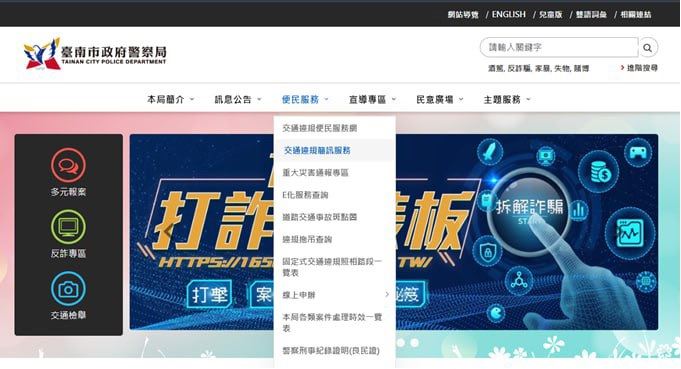Click the Tainan City Police Department logo

(x=95, y=53)
